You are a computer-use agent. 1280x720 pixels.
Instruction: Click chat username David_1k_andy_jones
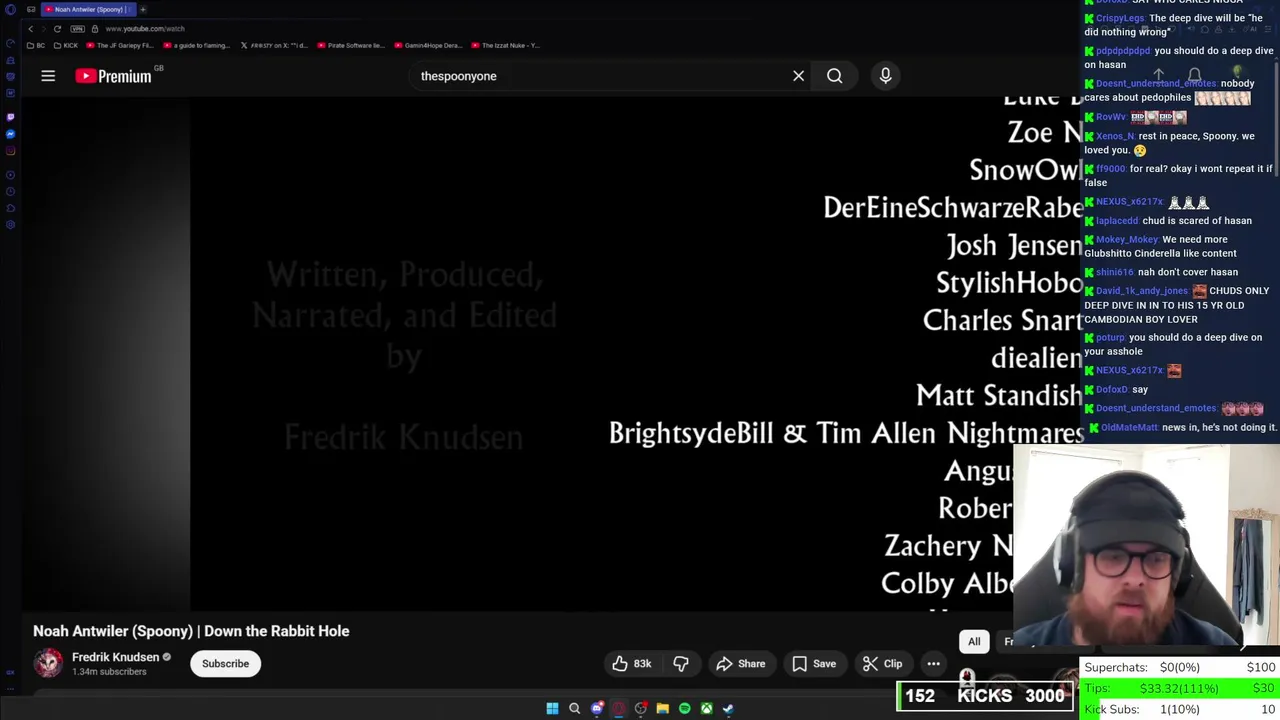pyautogui.click(x=1142, y=291)
